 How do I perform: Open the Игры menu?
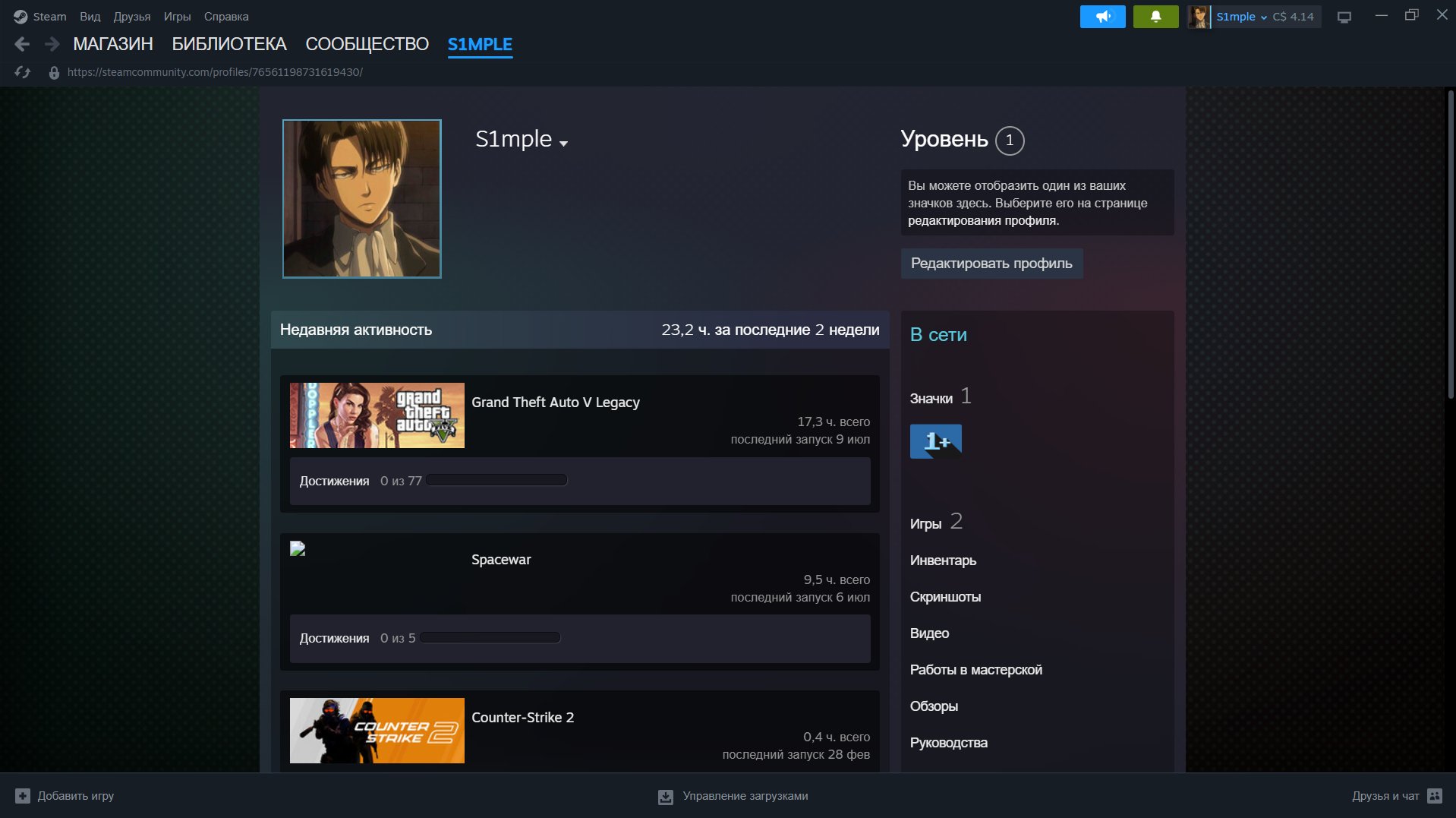coord(177,17)
